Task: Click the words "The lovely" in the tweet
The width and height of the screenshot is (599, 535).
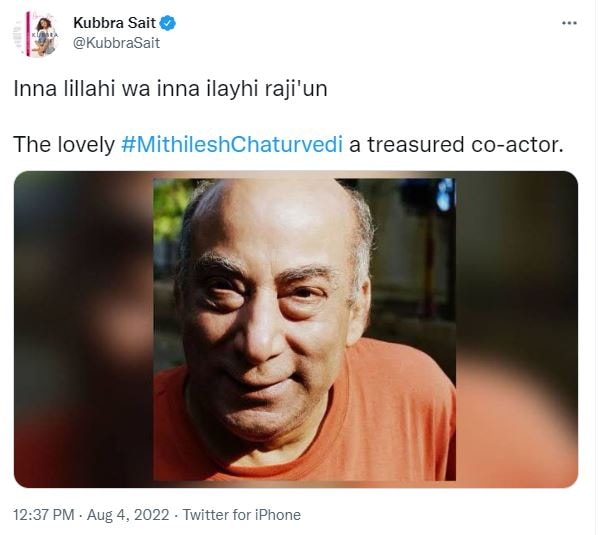Action: click(x=64, y=144)
